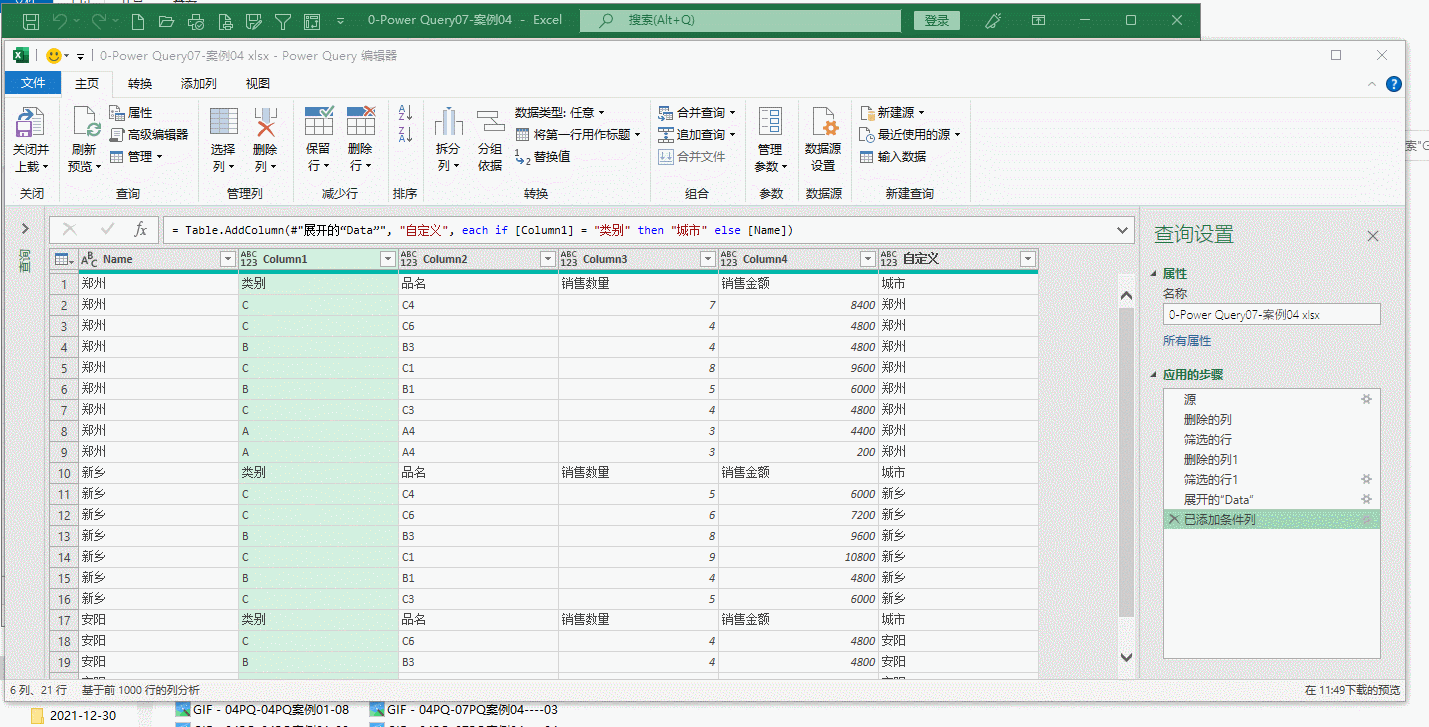Click the query name input field
The width and height of the screenshot is (1429, 727).
1271,314
